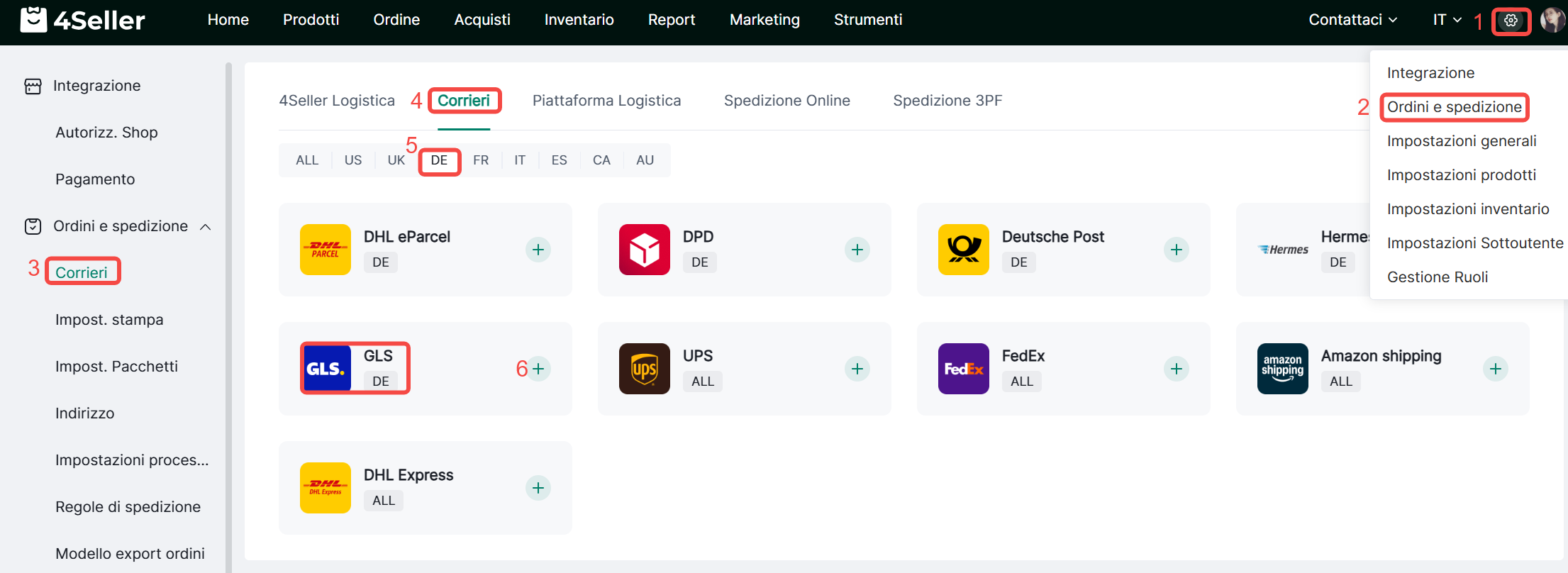Image resolution: width=1568 pixels, height=573 pixels.
Task: Open the IT language dropdown
Action: click(x=1447, y=20)
